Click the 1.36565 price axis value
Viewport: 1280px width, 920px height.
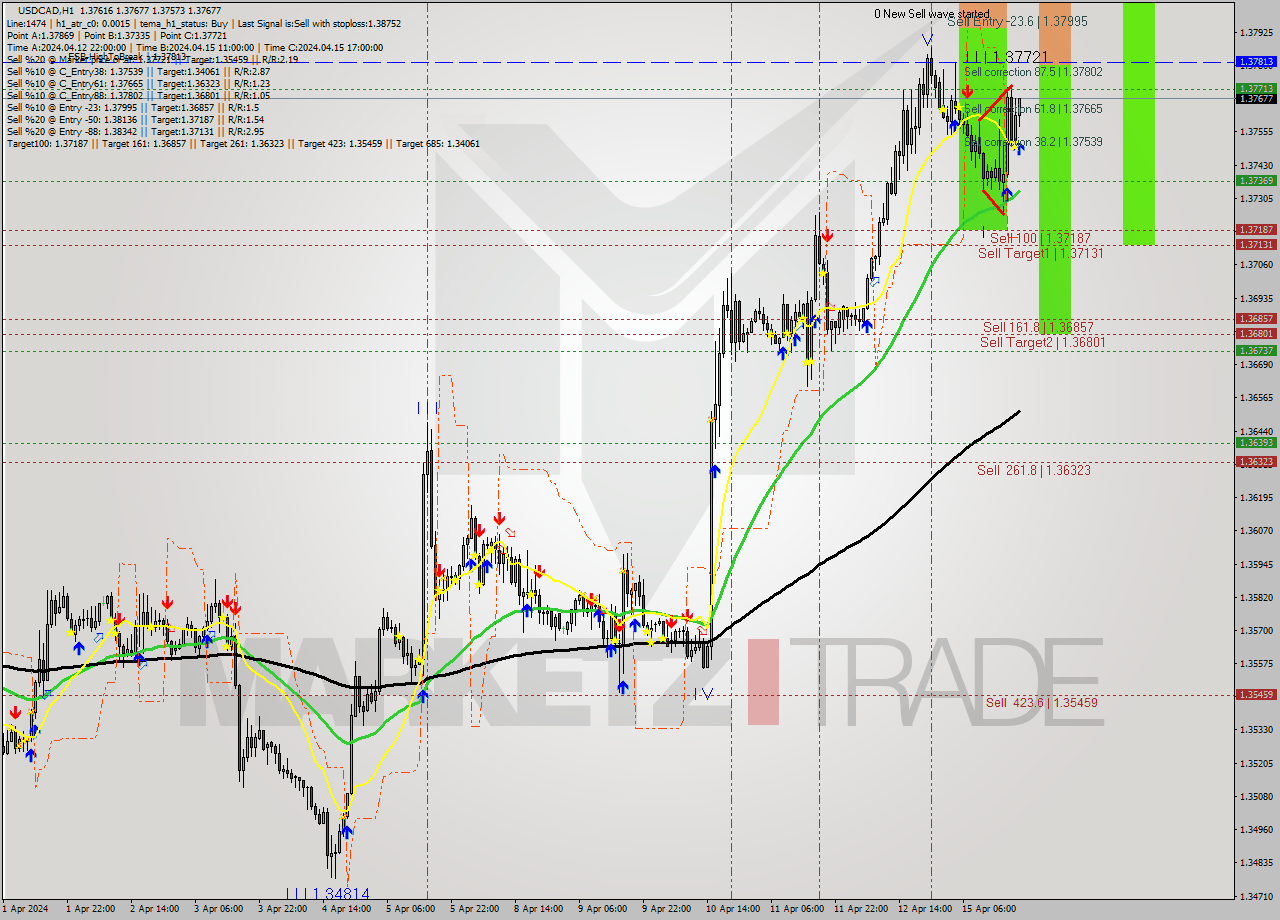click(x=1257, y=398)
